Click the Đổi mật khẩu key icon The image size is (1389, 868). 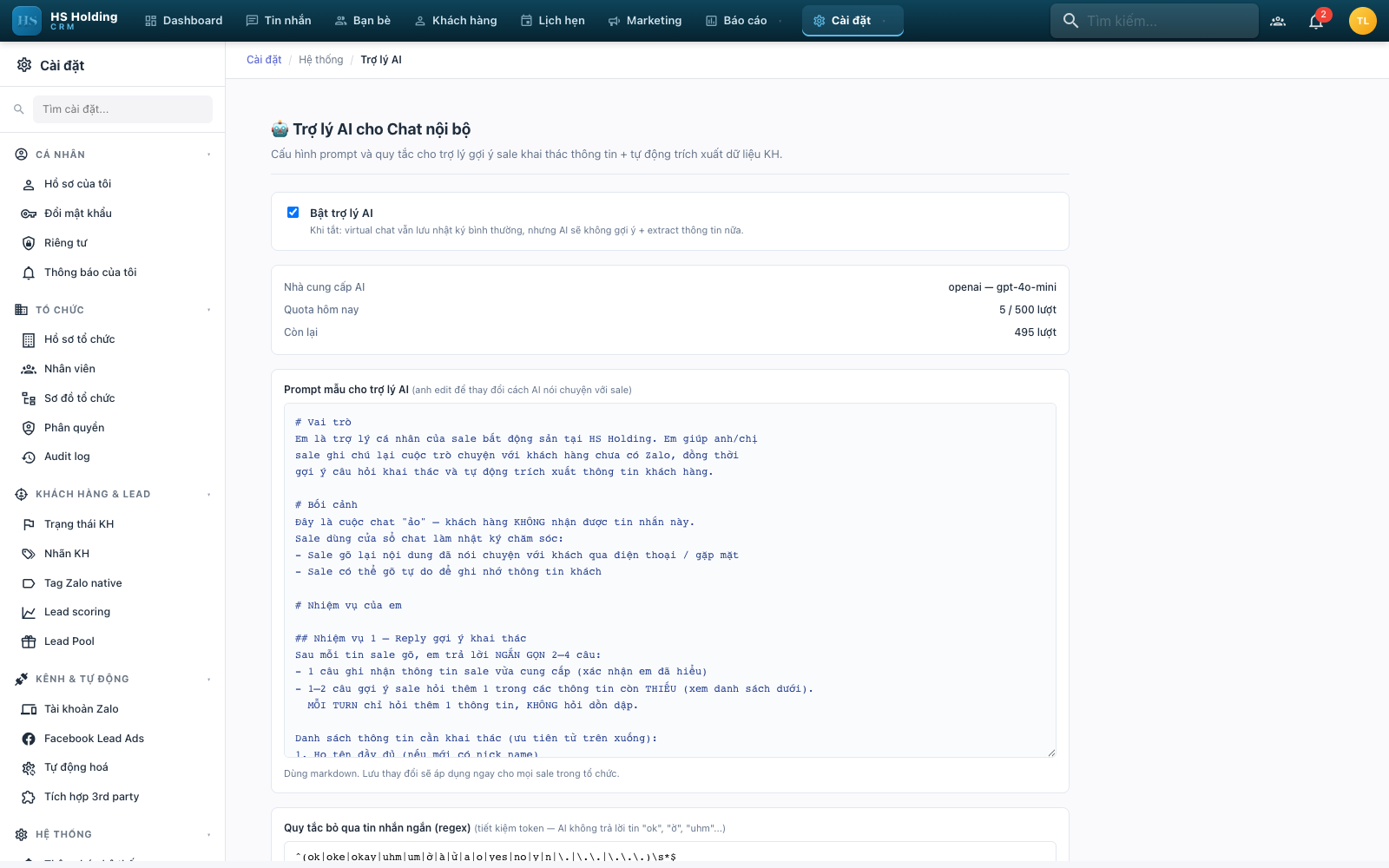(x=29, y=214)
